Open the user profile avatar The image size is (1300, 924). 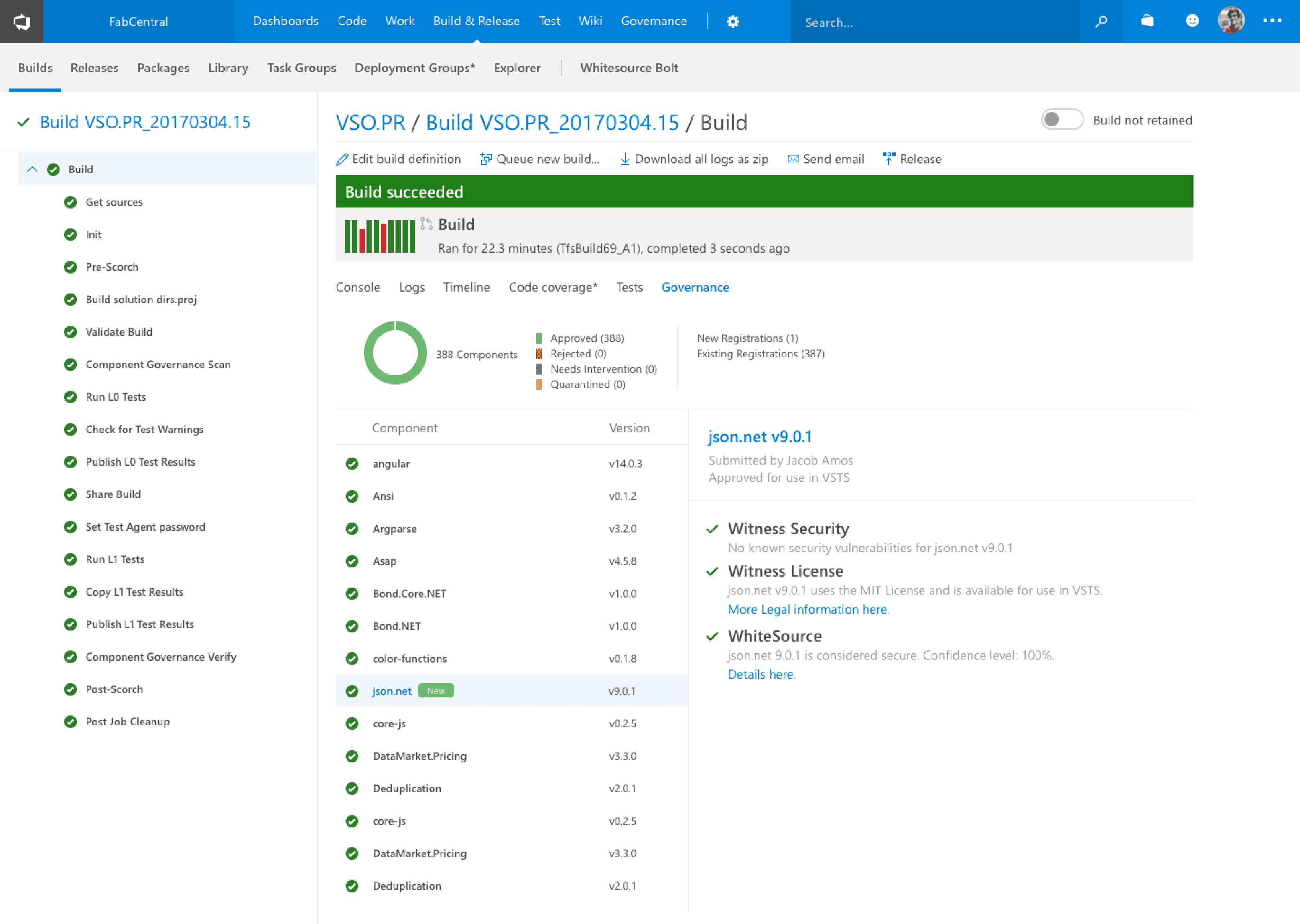1231,21
